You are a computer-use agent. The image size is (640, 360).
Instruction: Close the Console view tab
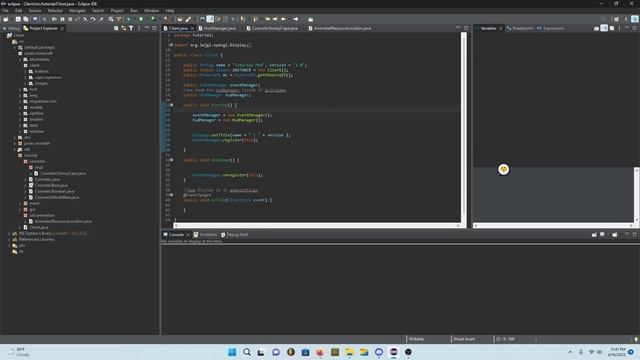click(188, 235)
